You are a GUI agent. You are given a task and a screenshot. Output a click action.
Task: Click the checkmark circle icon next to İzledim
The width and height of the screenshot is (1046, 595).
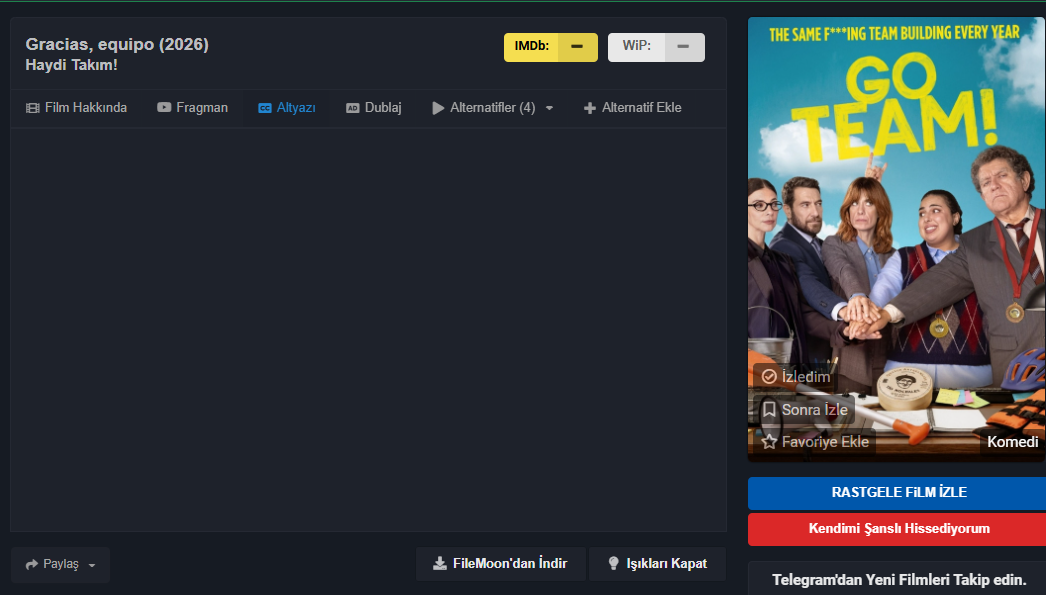click(x=769, y=377)
